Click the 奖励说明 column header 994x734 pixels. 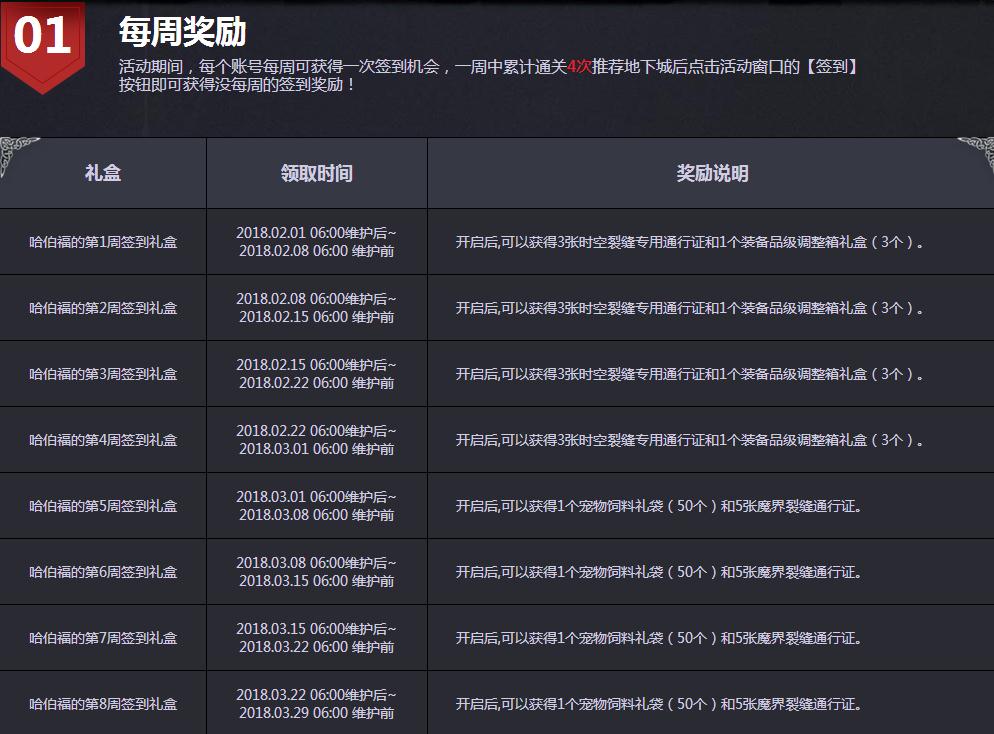tap(712, 173)
